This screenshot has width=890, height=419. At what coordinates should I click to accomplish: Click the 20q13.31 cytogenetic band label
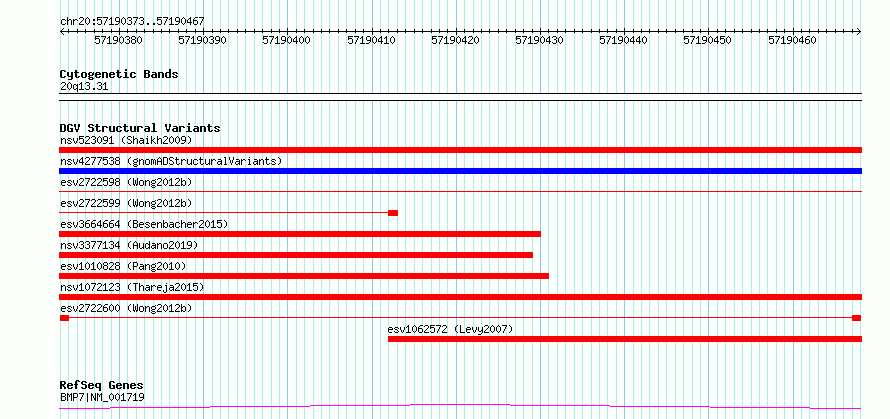tap(83, 87)
